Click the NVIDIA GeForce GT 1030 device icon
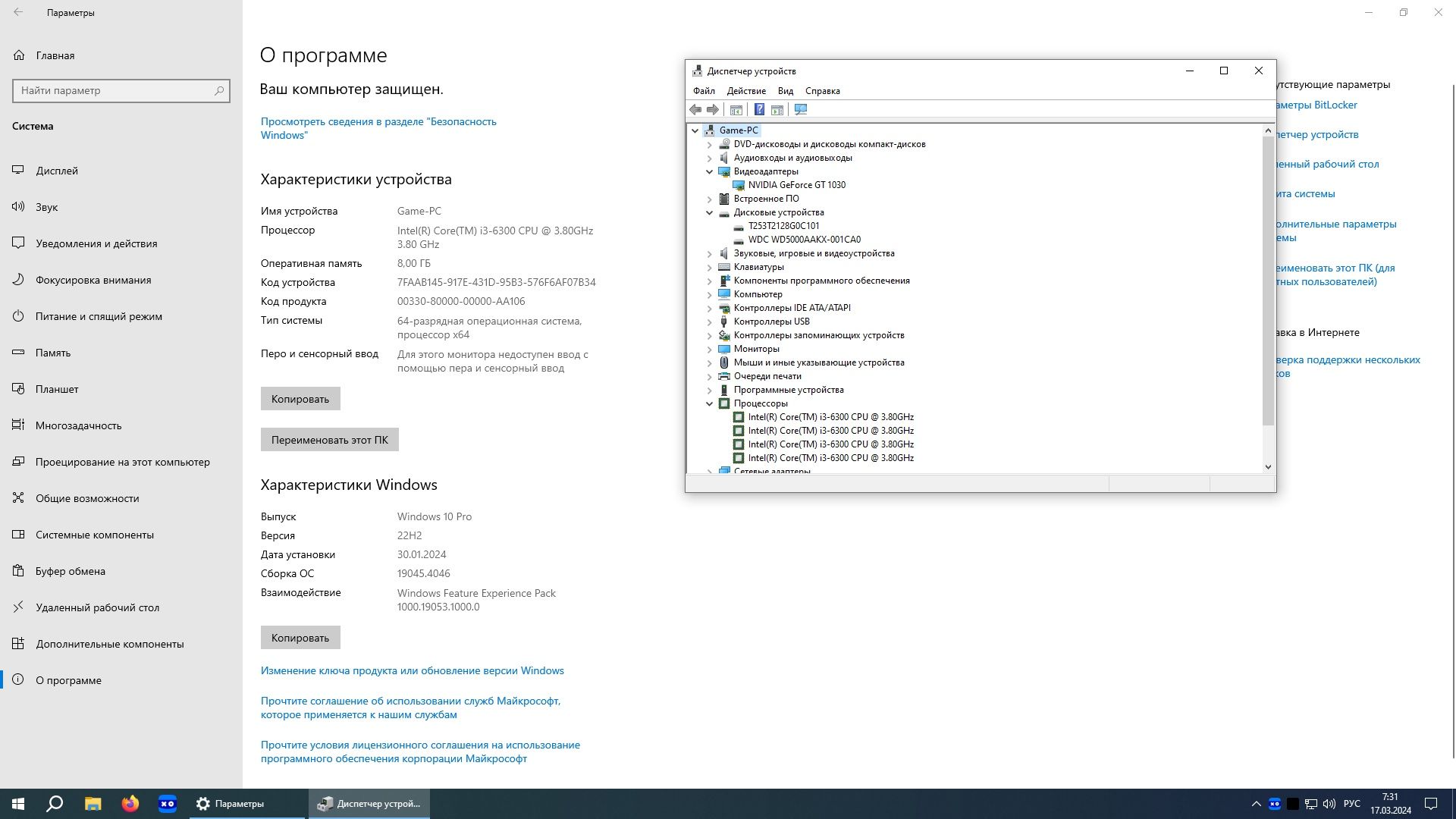This screenshot has width=1456, height=819. [x=739, y=185]
